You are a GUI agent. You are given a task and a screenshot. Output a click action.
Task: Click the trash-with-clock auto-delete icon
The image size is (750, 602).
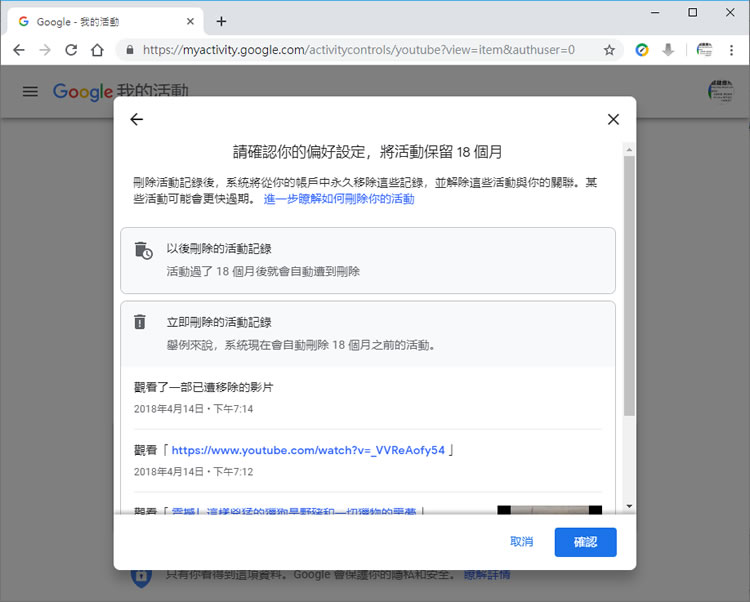point(143,250)
